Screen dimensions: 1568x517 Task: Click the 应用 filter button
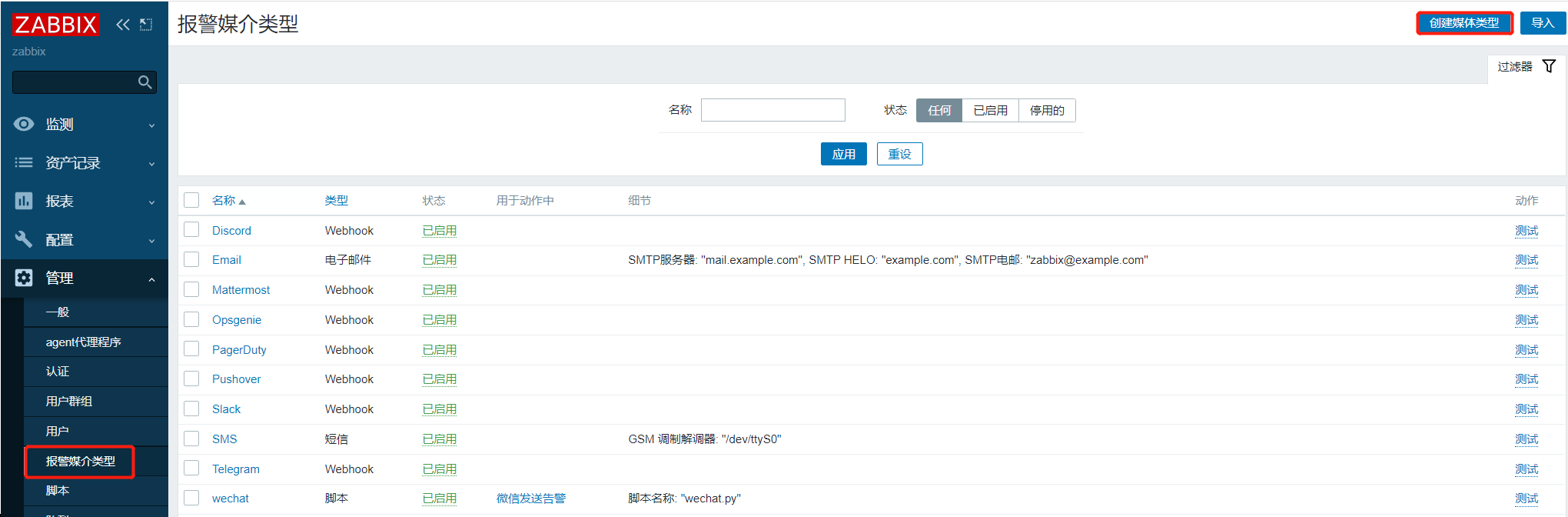tap(843, 154)
